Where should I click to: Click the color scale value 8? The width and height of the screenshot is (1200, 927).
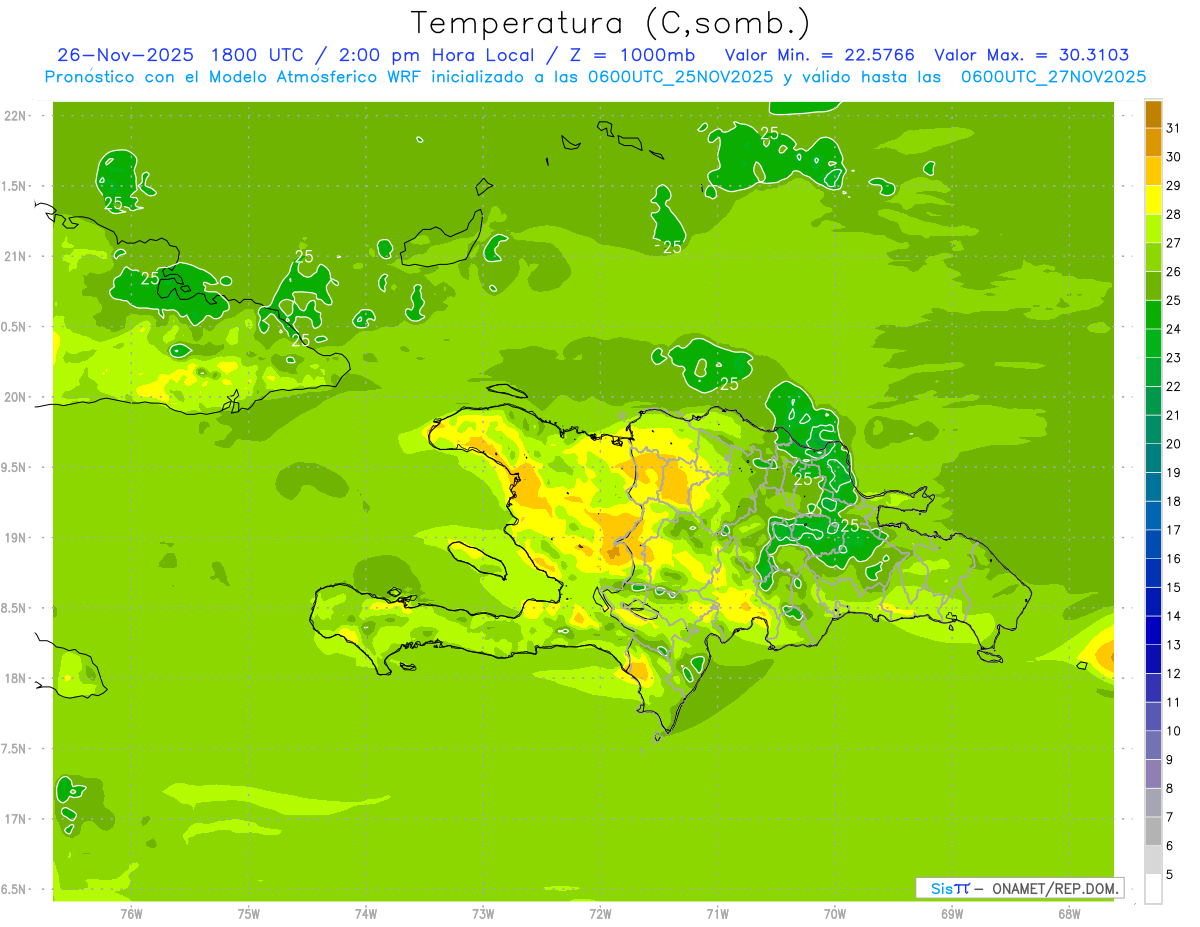tap(1170, 788)
